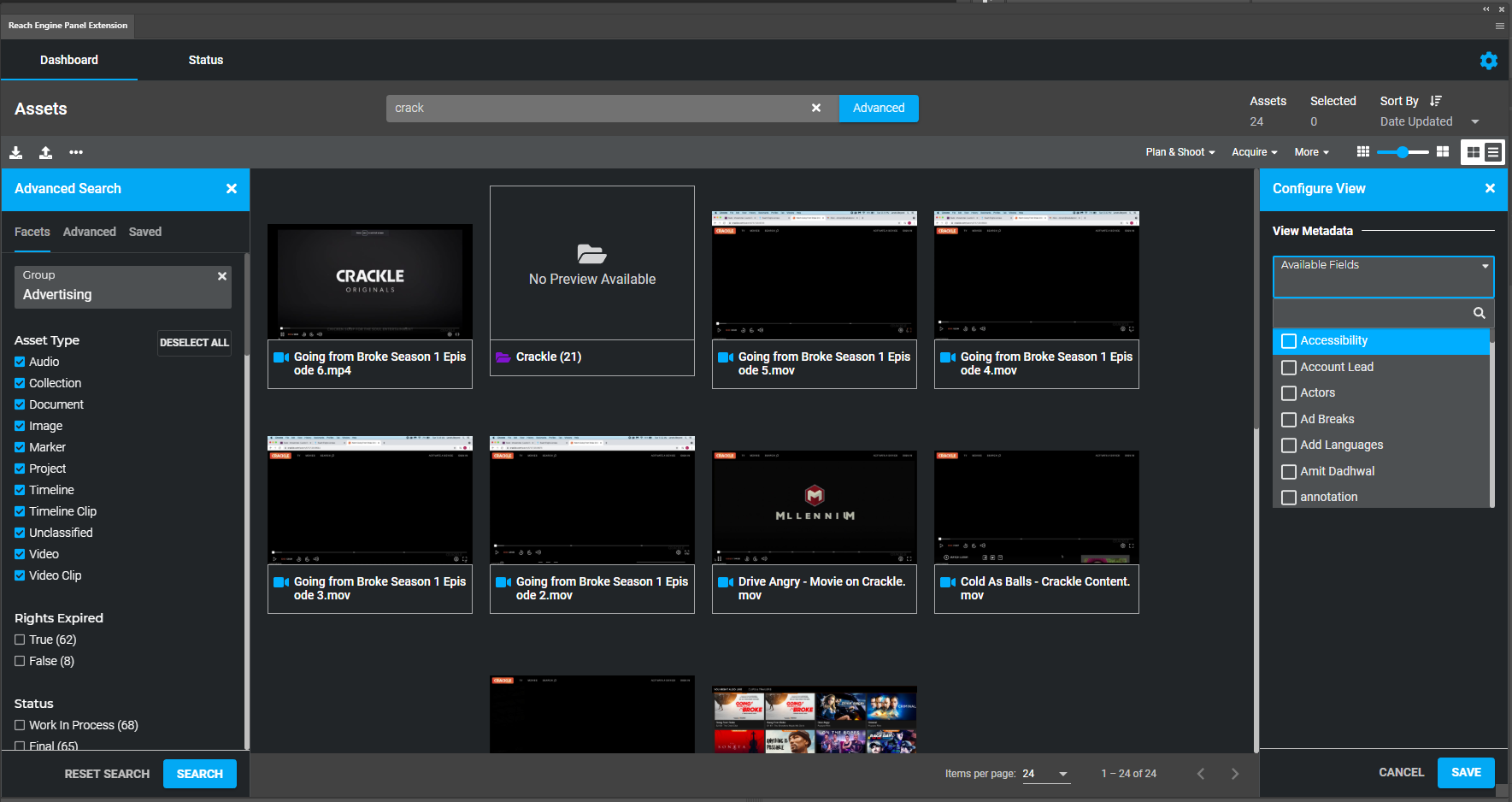This screenshot has height=802, width=1512.
Task: Remove the Advertising group filter
Action: coord(222,276)
